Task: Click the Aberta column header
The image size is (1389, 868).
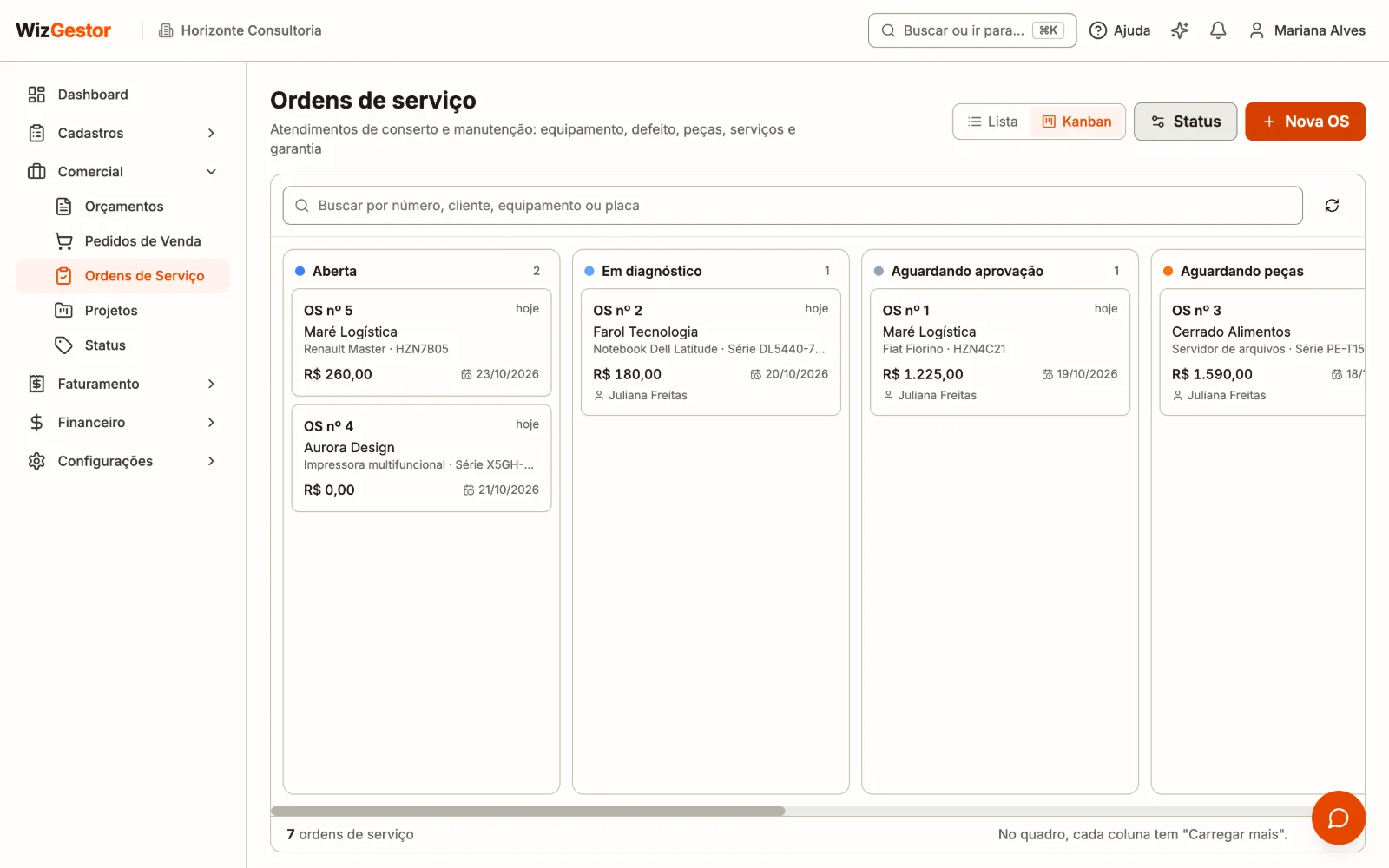Action: click(421, 271)
